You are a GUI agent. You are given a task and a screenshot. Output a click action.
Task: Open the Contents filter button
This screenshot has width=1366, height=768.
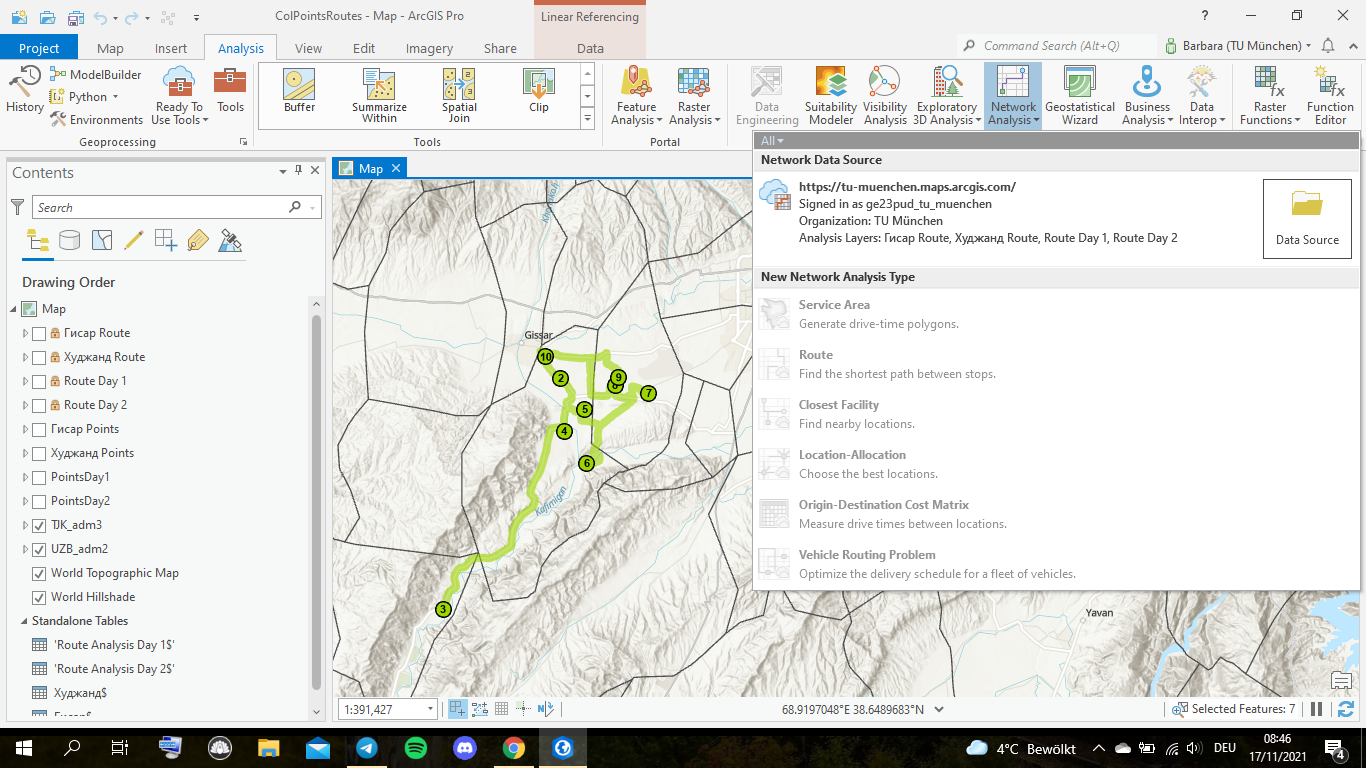[x=17, y=207]
